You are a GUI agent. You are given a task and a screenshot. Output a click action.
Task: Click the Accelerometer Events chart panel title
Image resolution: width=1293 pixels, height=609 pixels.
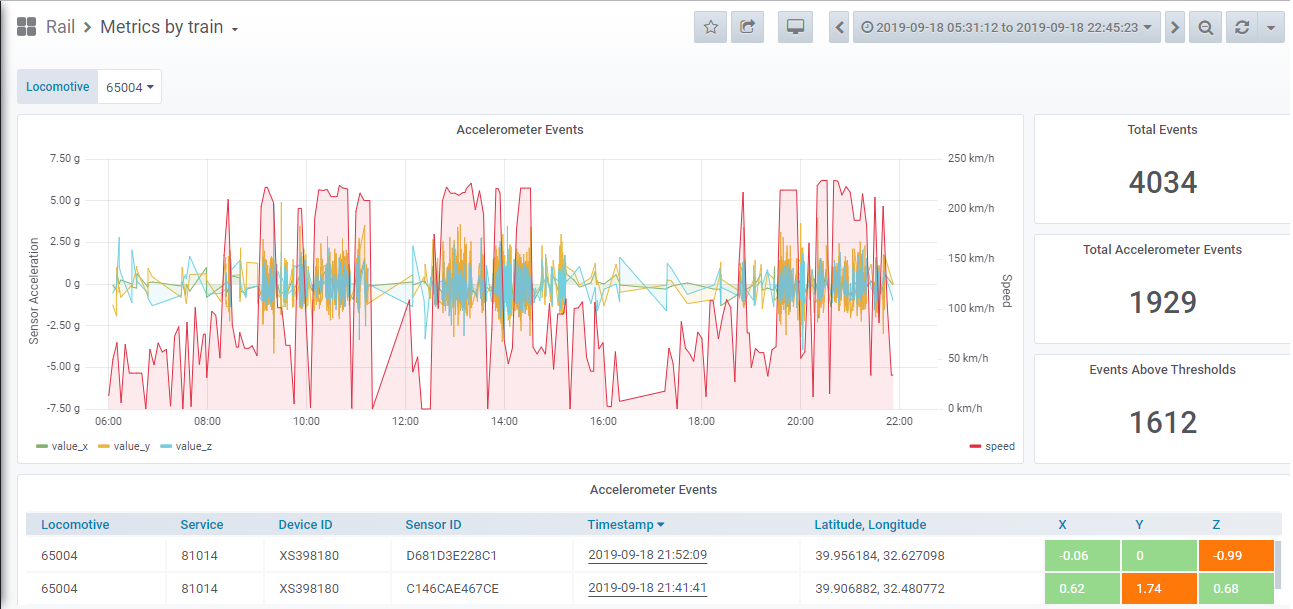click(520, 129)
